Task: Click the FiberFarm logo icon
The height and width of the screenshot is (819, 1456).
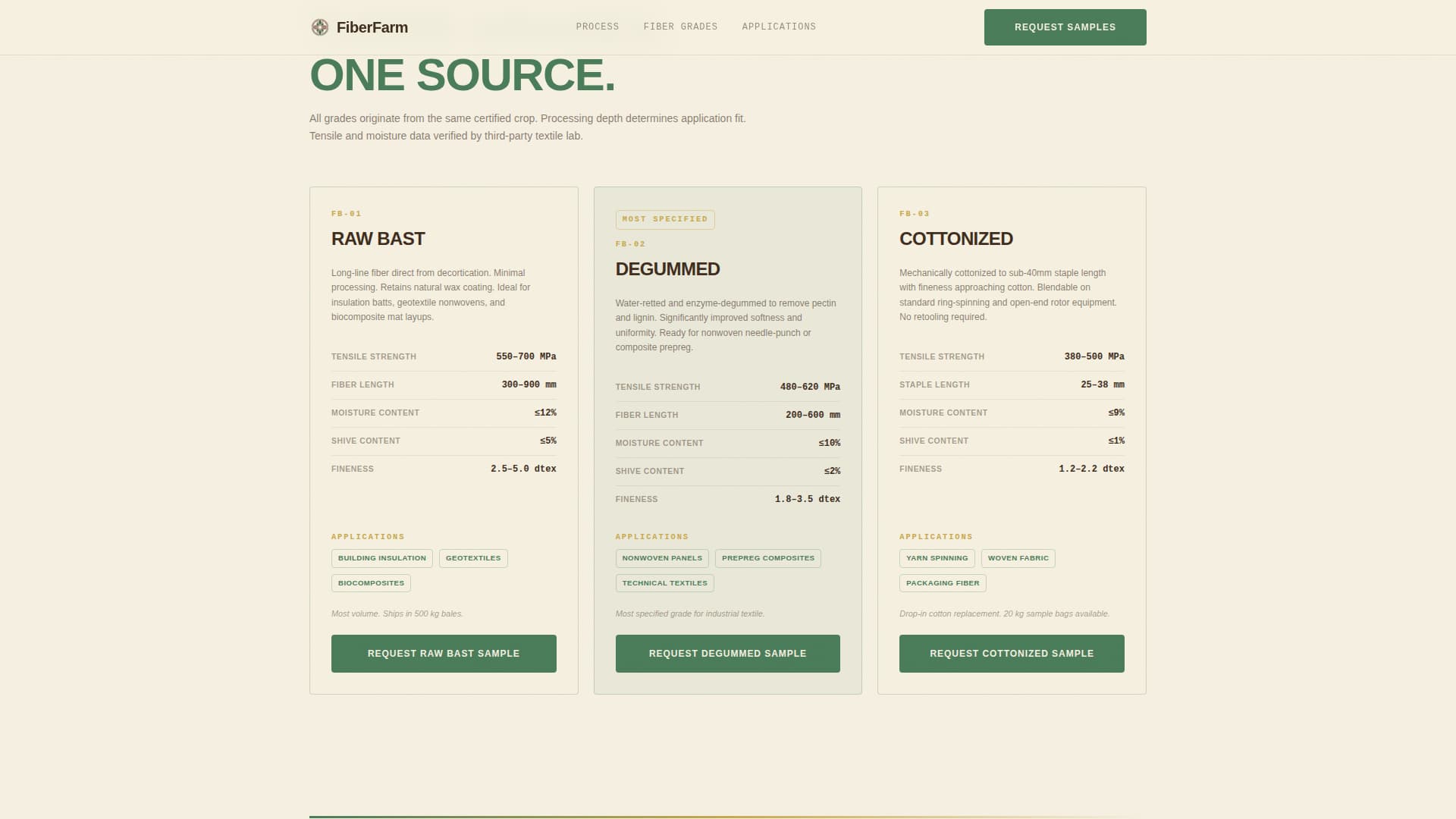Action: 320,27
